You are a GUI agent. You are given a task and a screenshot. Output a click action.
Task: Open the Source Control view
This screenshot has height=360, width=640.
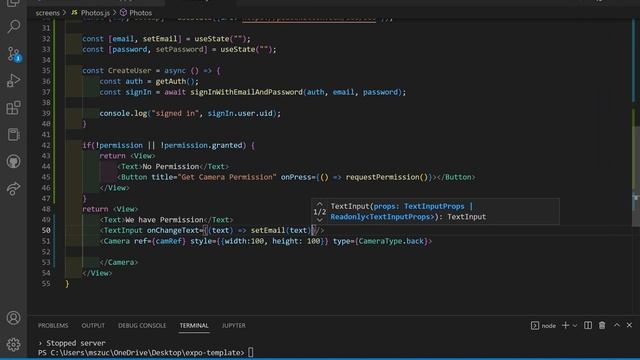click(x=13, y=54)
